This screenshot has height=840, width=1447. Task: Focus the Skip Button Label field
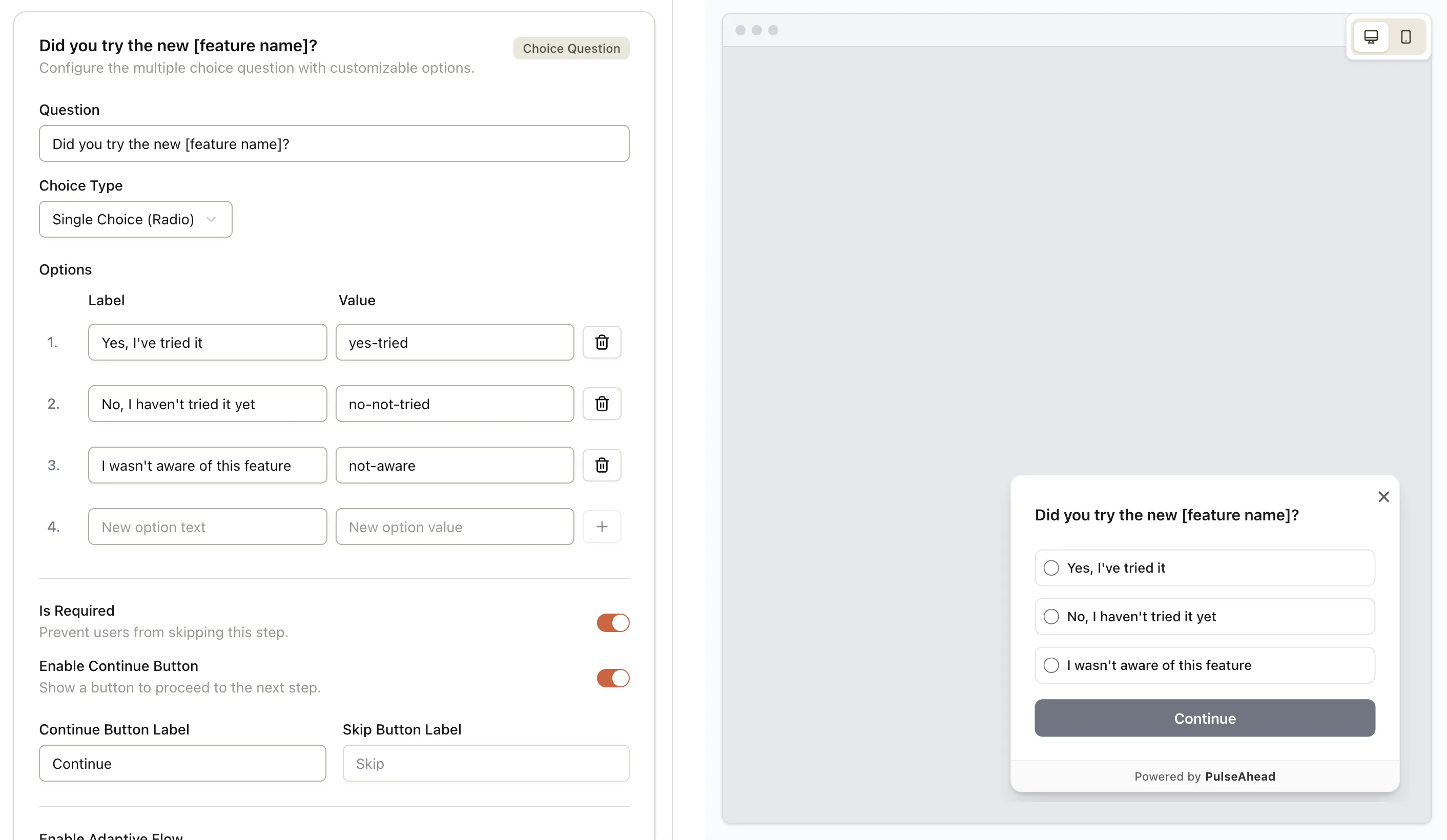click(485, 763)
